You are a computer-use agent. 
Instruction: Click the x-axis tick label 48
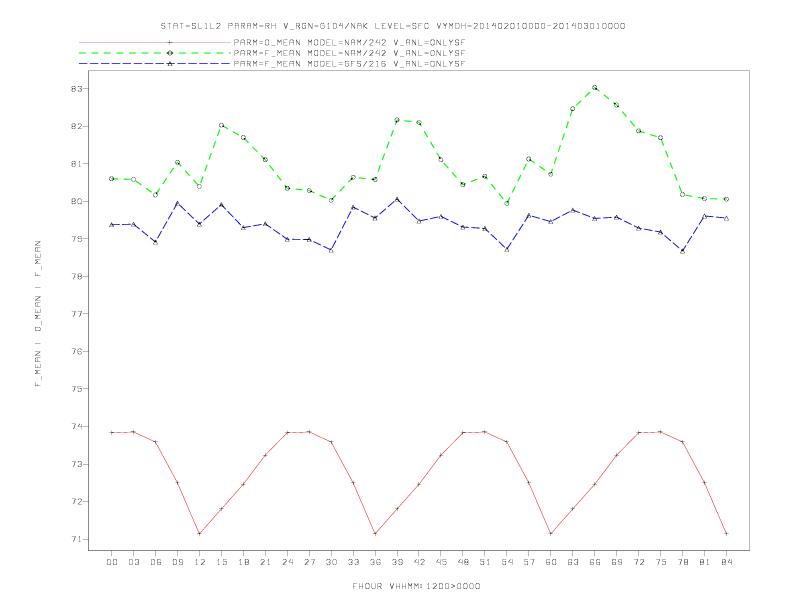(x=463, y=562)
